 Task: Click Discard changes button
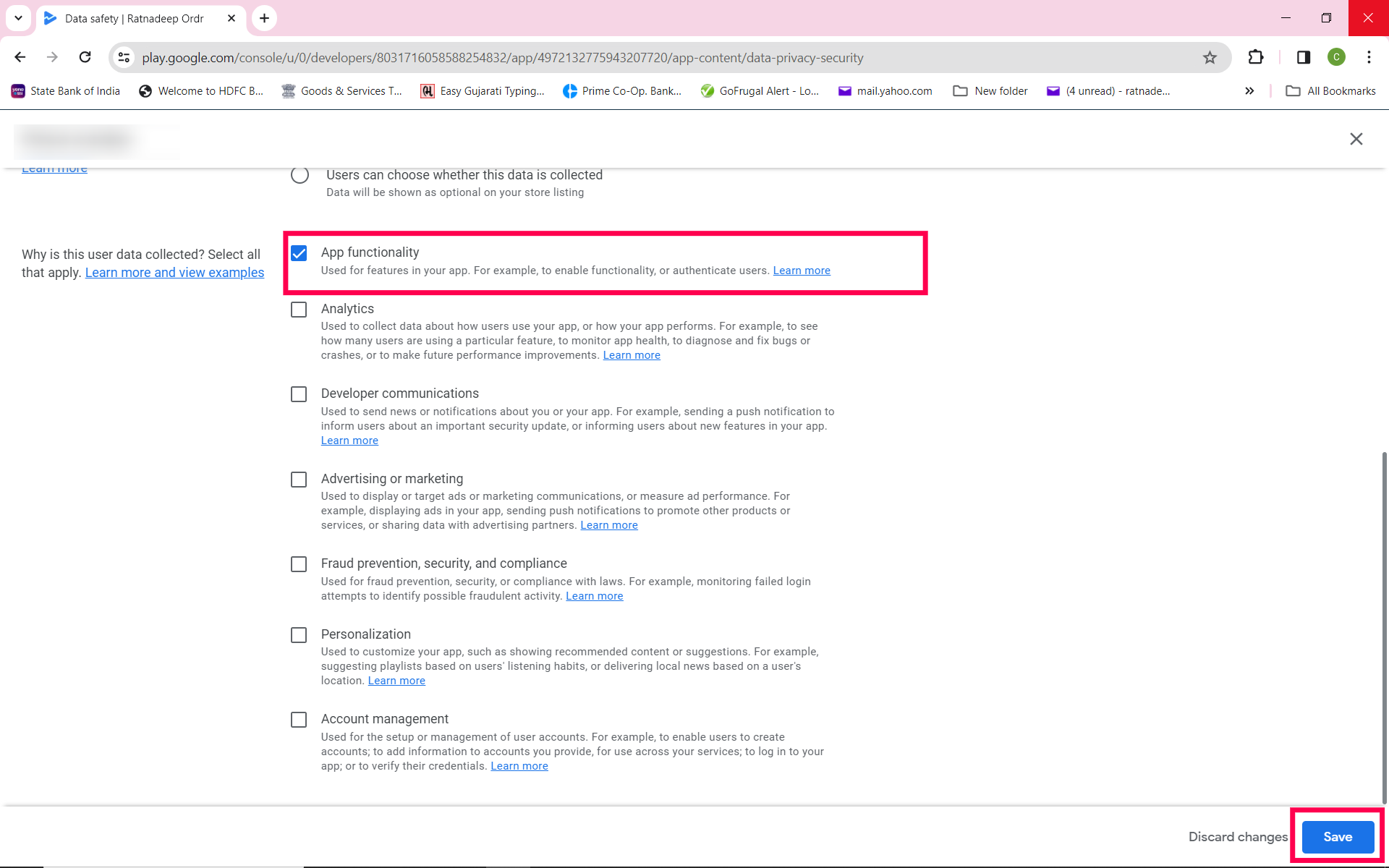click(1238, 837)
